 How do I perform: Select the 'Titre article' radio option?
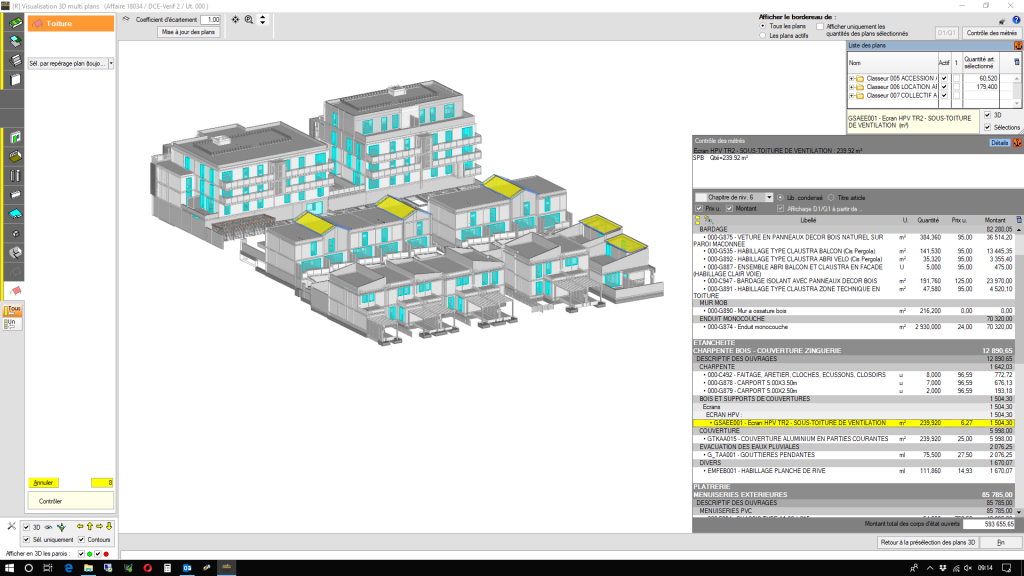click(831, 197)
